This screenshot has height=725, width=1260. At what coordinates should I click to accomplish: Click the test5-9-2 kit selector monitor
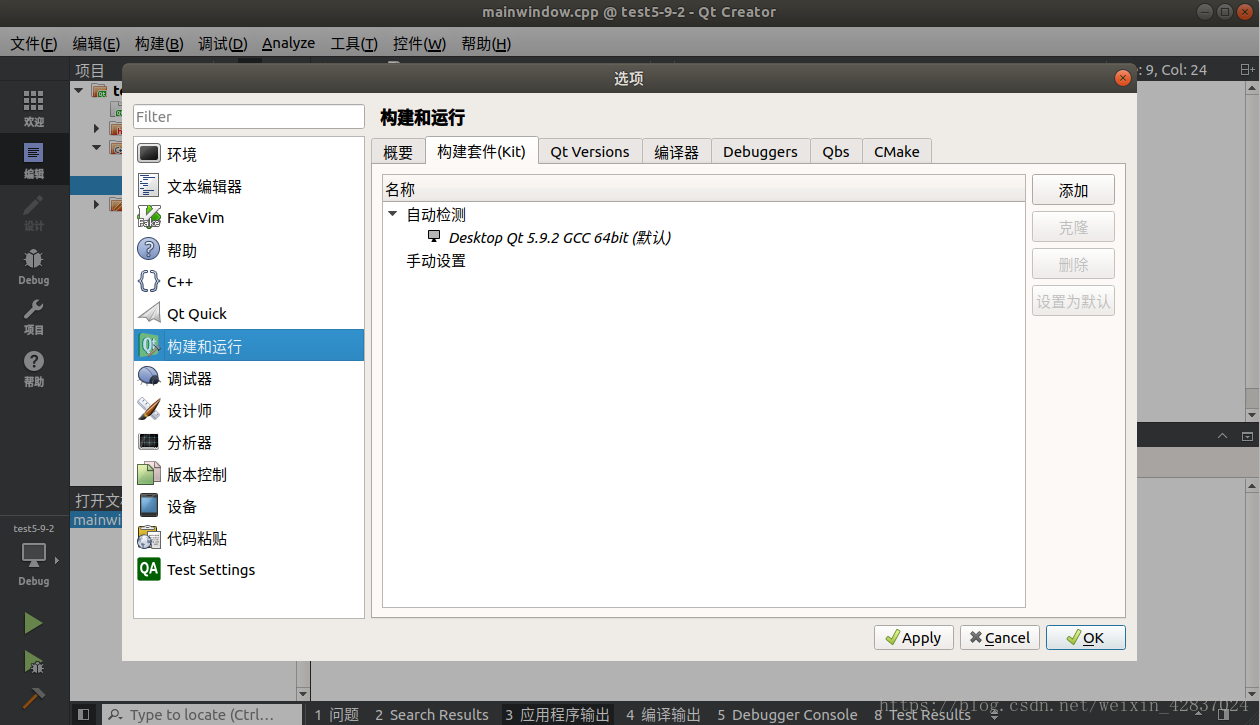tap(34, 554)
